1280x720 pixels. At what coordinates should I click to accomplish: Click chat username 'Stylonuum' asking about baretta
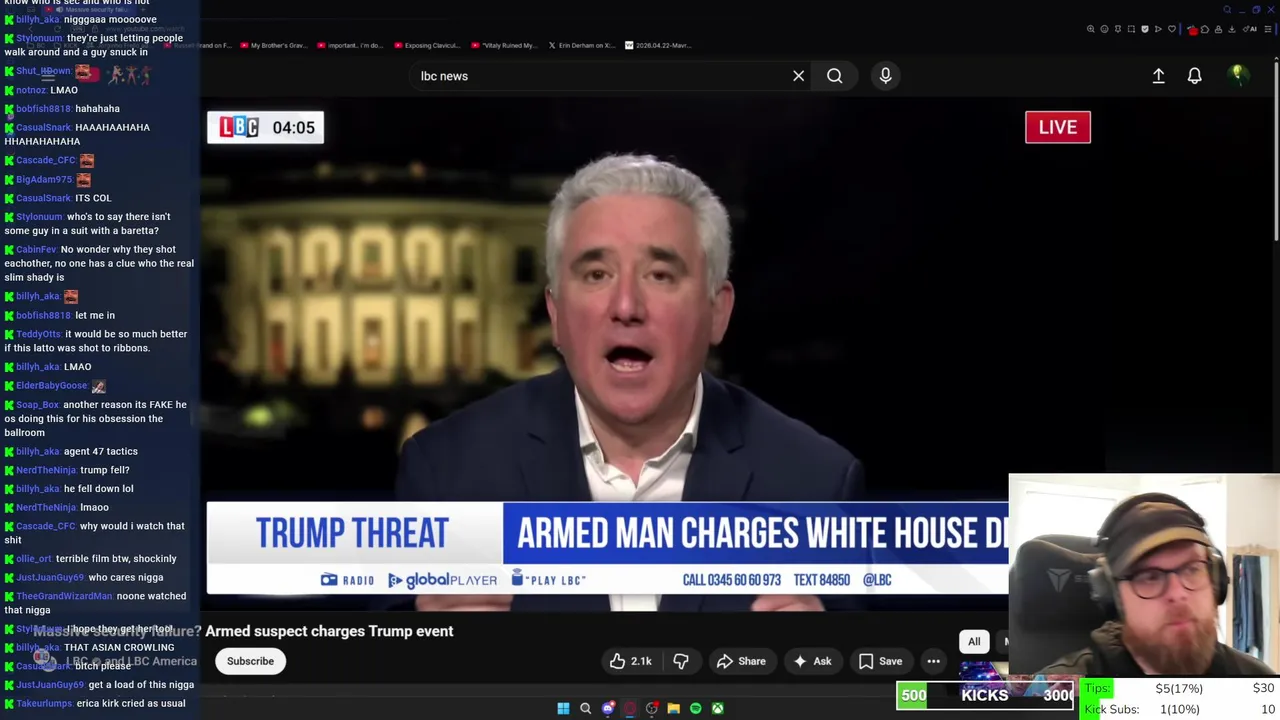(39, 217)
